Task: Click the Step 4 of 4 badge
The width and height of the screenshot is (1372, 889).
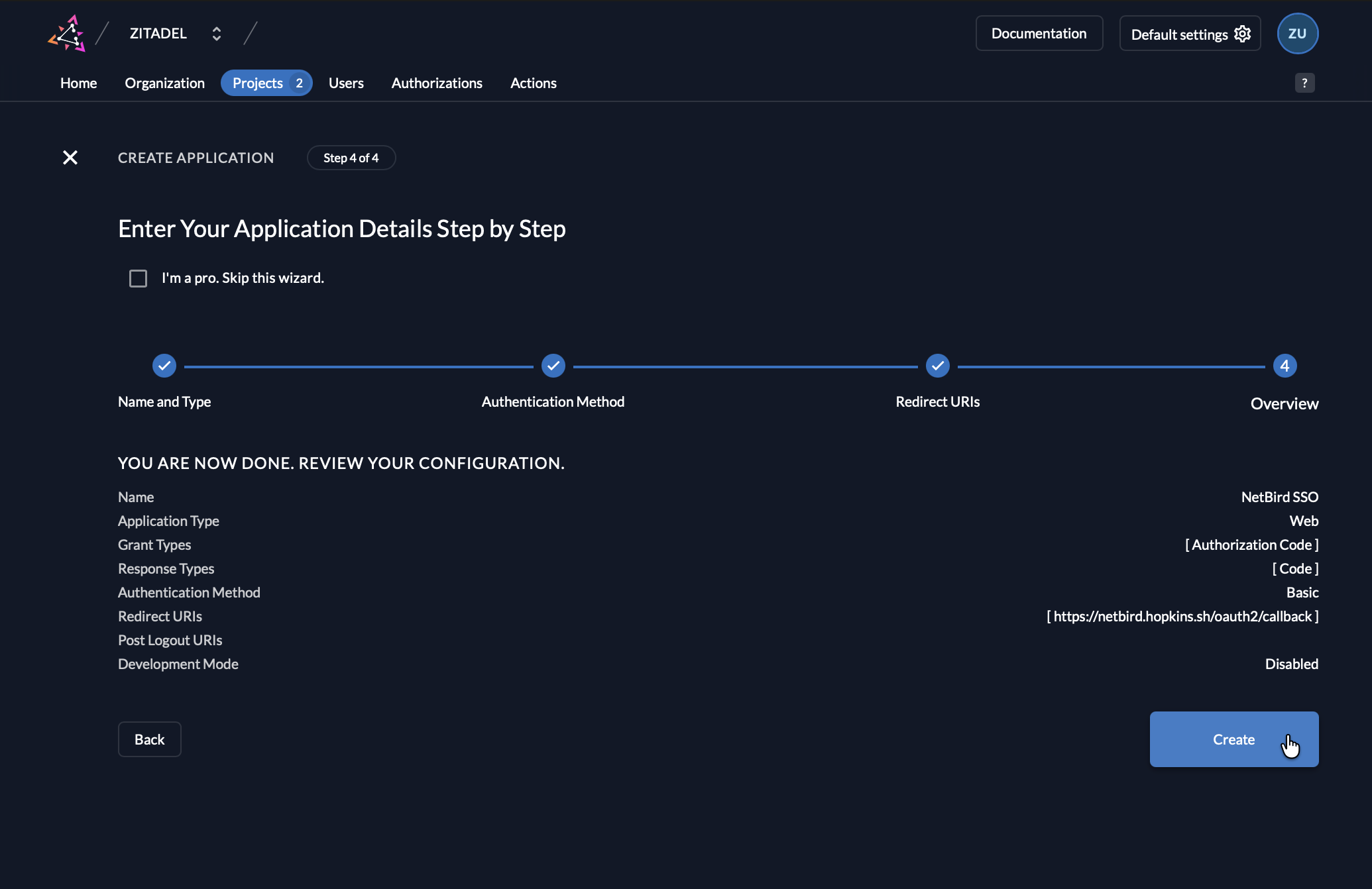Action: (x=351, y=158)
